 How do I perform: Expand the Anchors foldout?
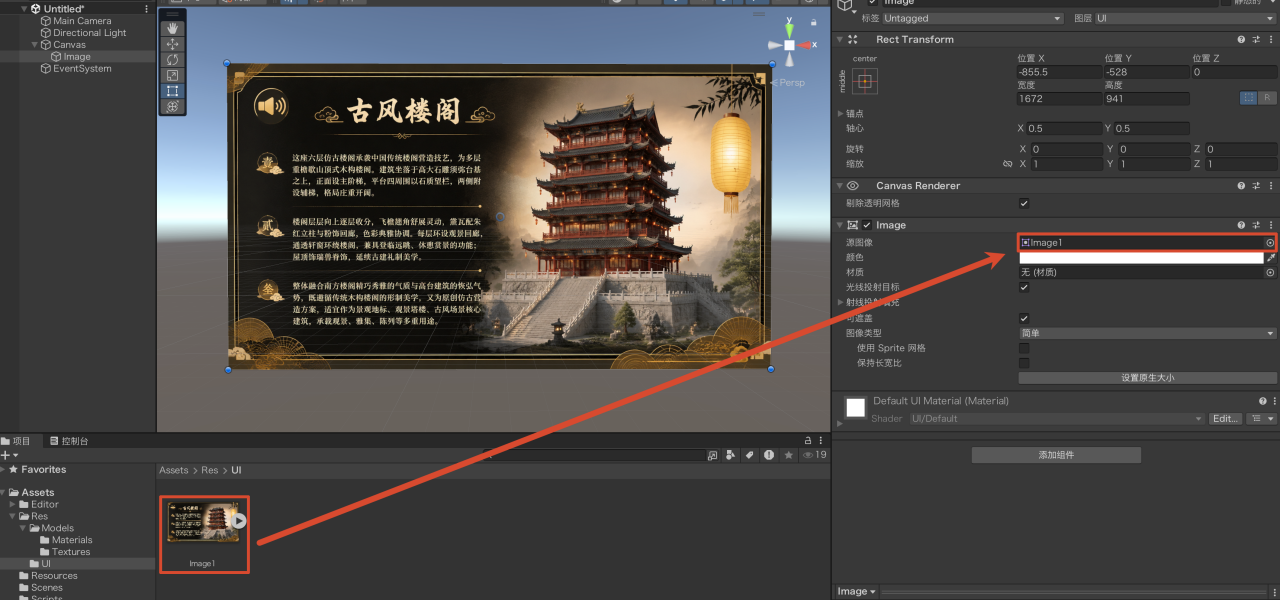pos(840,113)
